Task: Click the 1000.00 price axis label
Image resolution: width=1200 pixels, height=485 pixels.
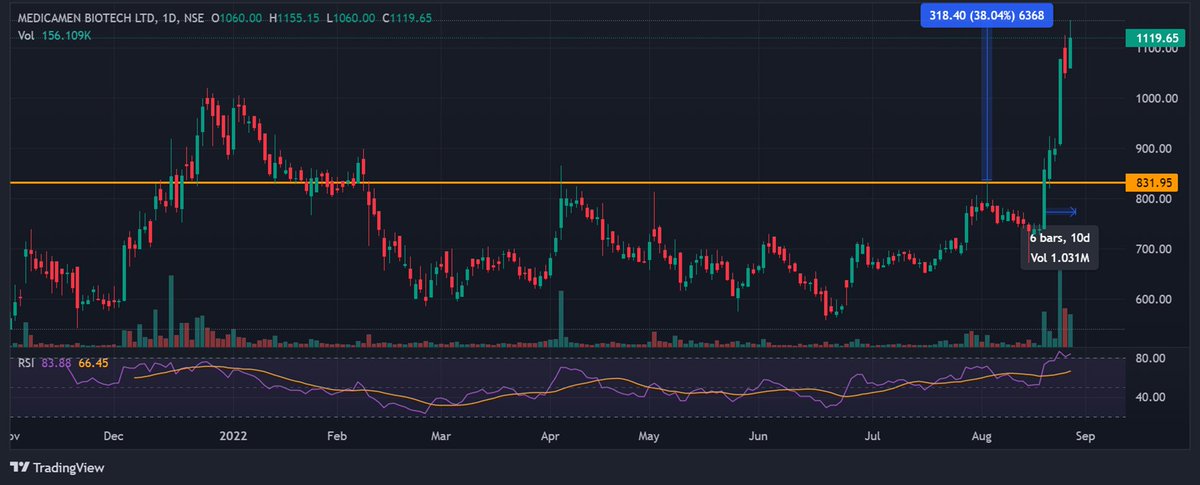Action: pos(1156,98)
